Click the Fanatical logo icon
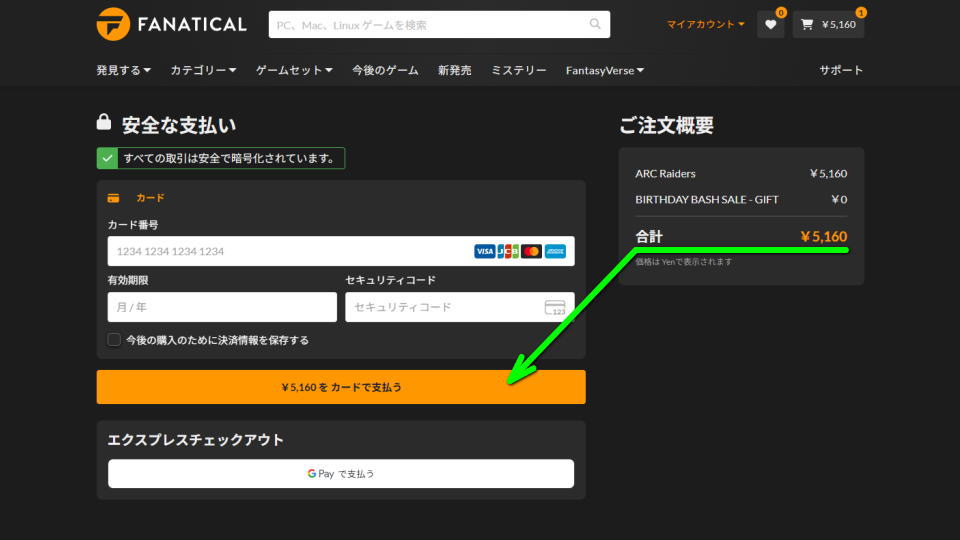The width and height of the screenshot is (960, 540). click(113, 24)
